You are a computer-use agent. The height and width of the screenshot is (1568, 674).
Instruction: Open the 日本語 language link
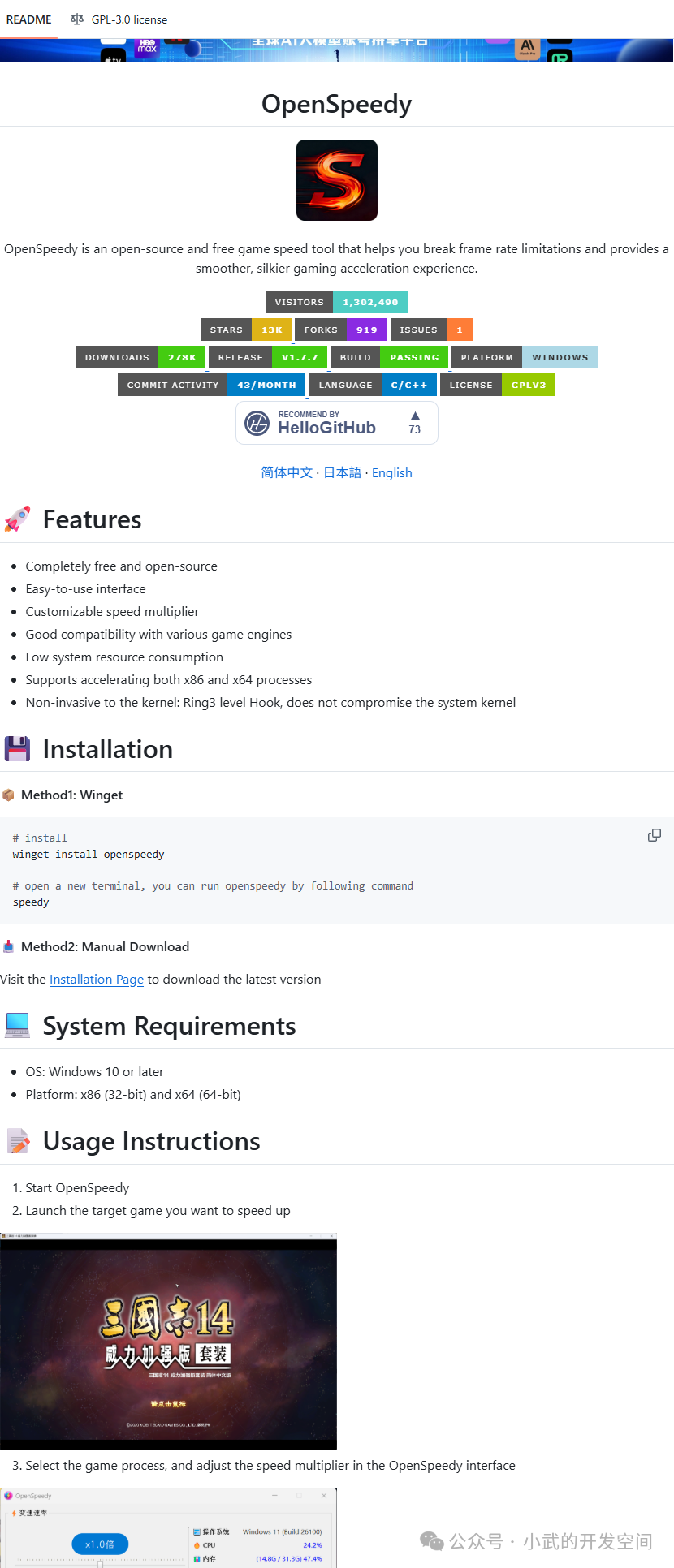point(343,472)
